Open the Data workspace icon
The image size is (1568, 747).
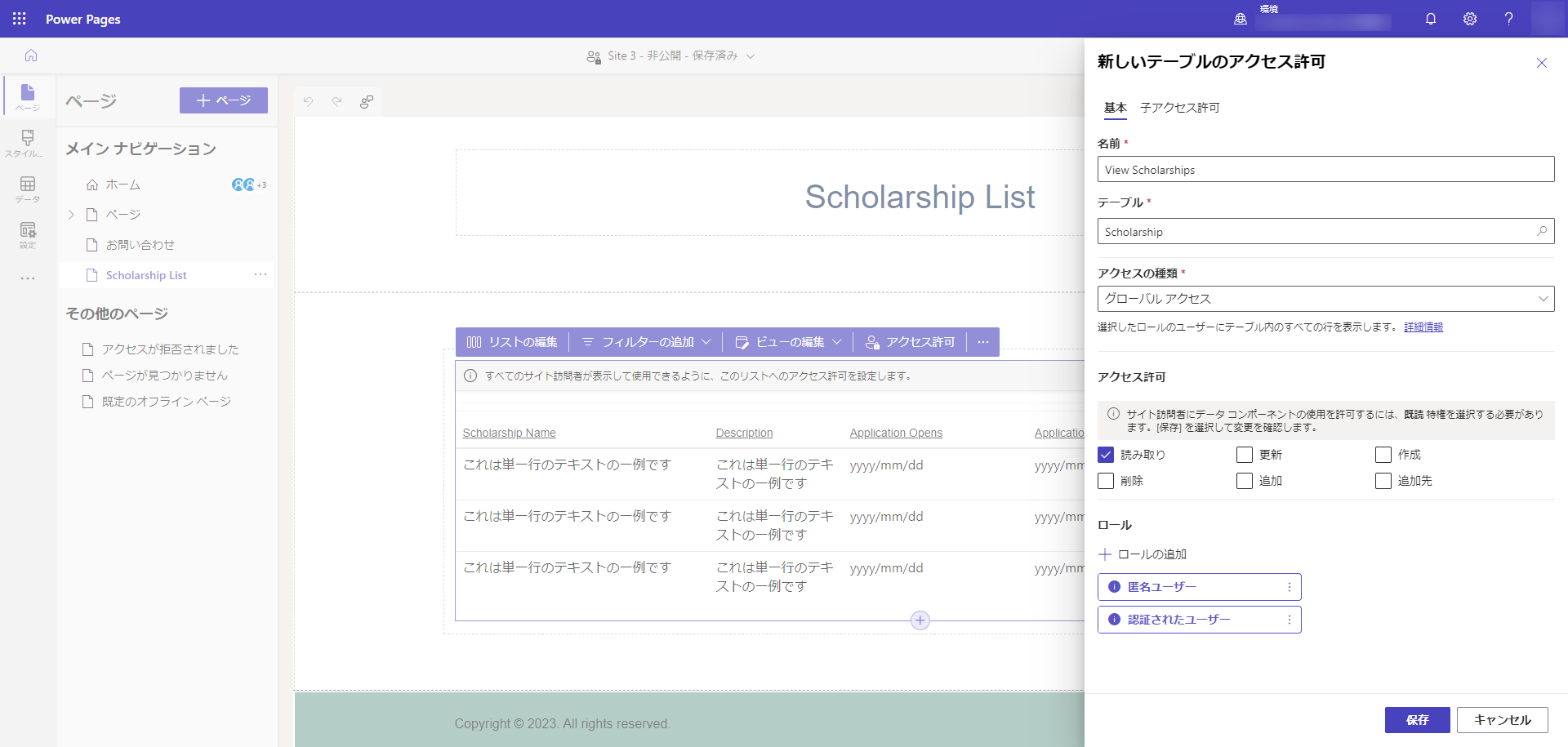[x=28, y=189]
